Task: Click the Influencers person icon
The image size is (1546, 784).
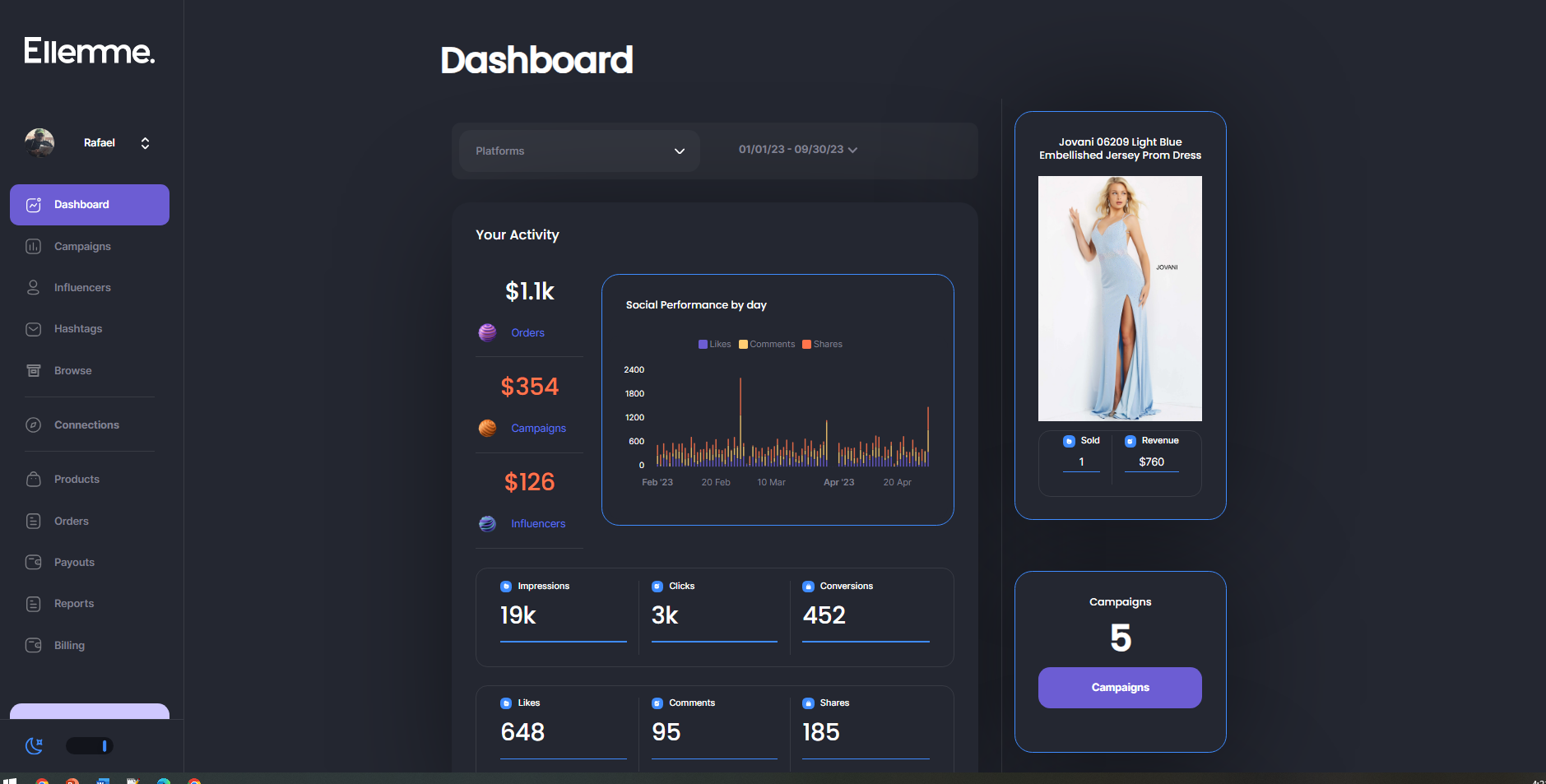Action: (34, 288)
